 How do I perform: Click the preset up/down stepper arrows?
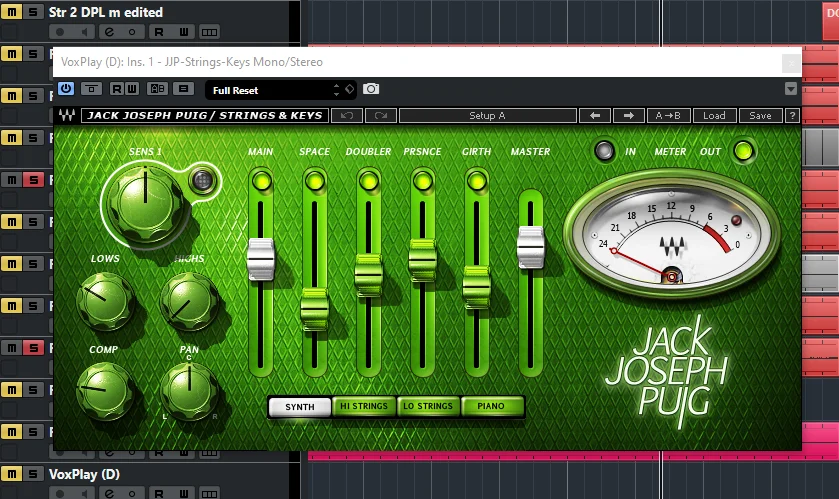(336, 90)
